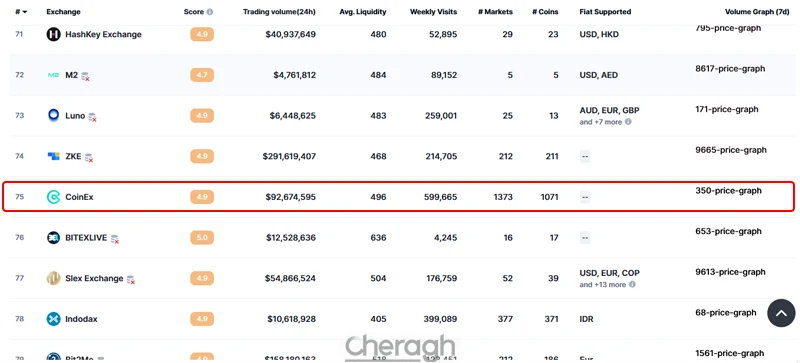Viewport: 800px width, 363px height.
Task: Click the BITEXLIVE logo icon
Action: (x=54, y=237)
